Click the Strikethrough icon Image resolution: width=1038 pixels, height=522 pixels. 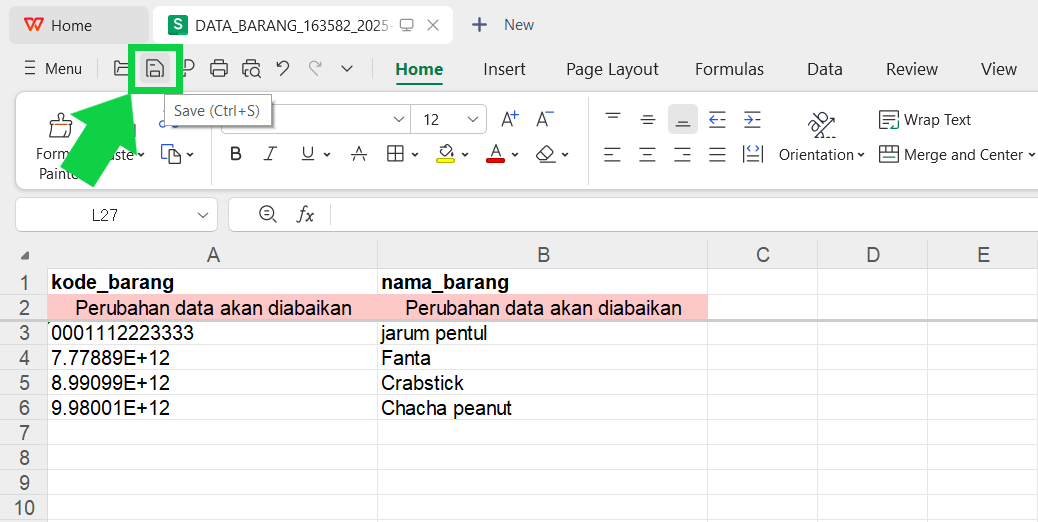359,154
